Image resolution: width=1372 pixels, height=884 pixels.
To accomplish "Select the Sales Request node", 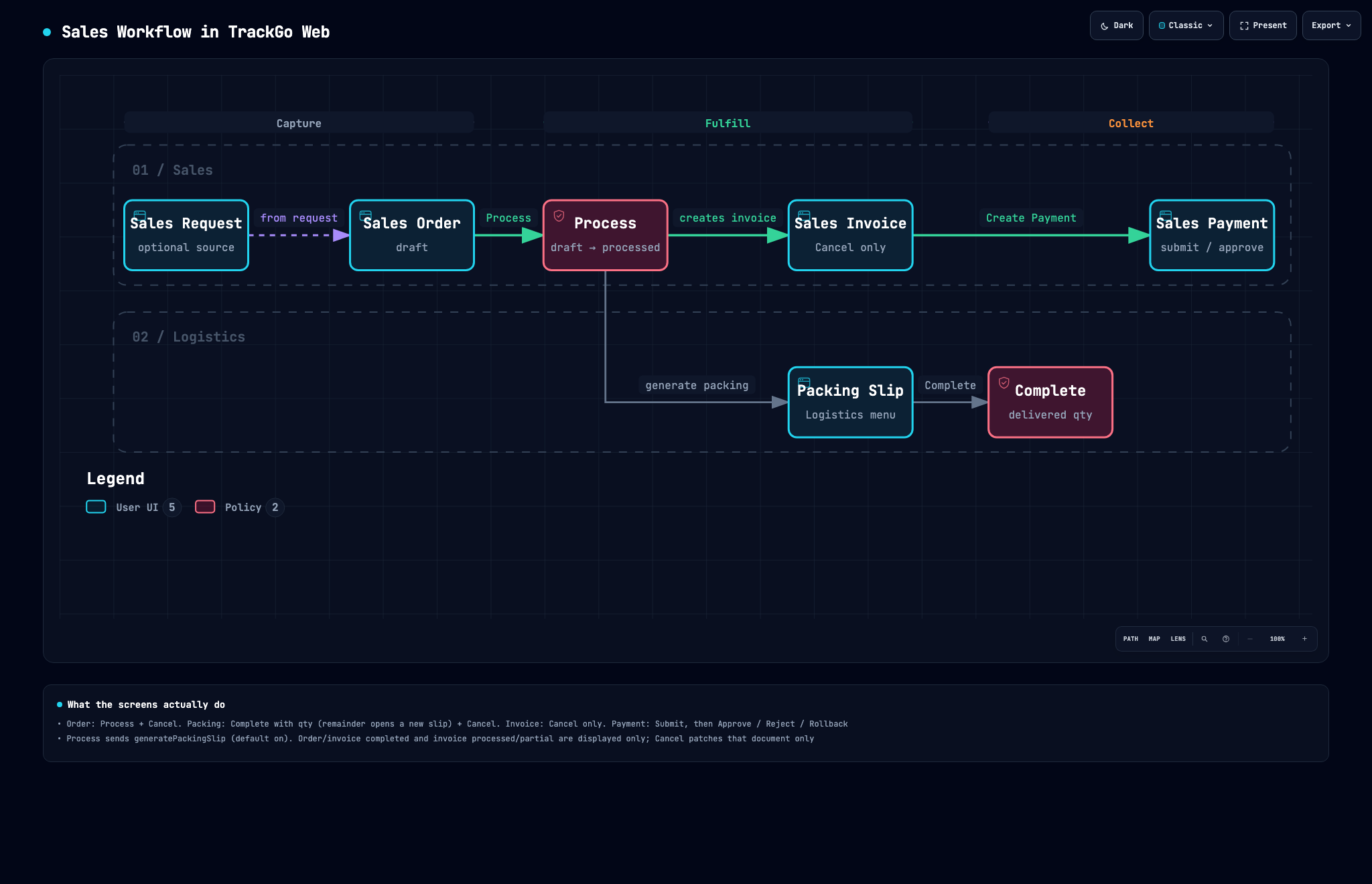I will [x=186, y=235].
